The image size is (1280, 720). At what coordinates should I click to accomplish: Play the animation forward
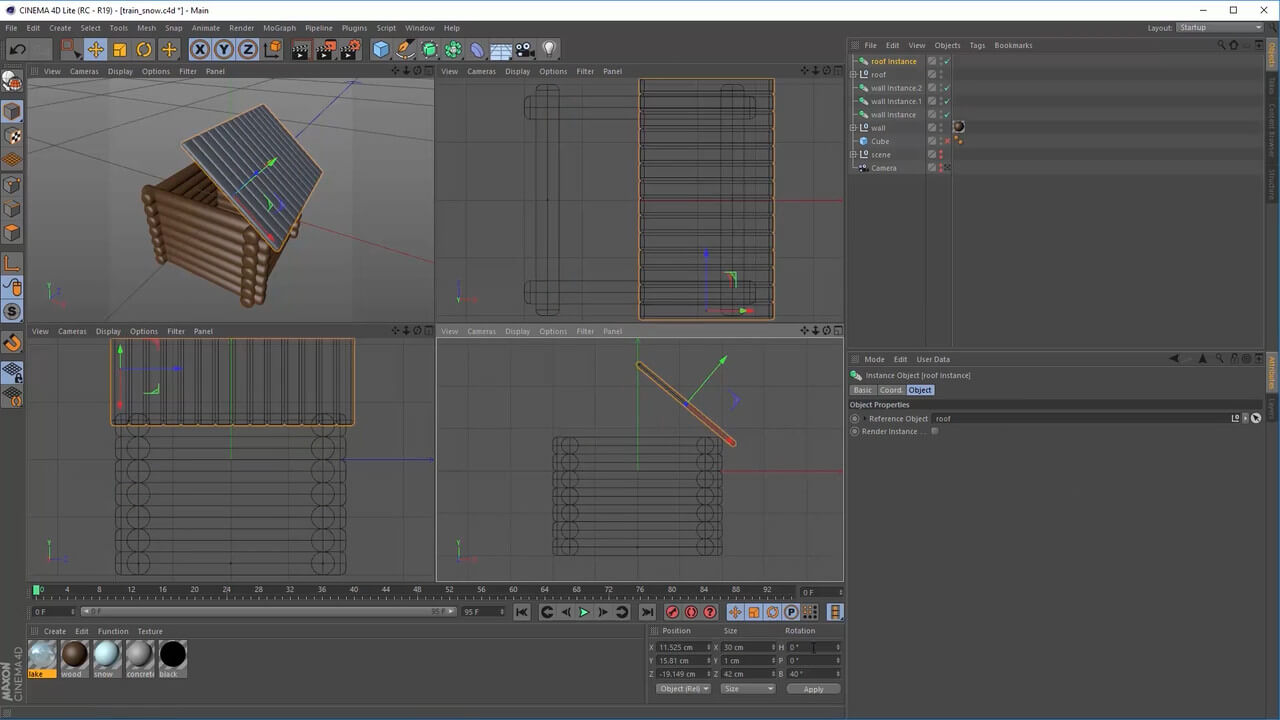pos(584,612)
